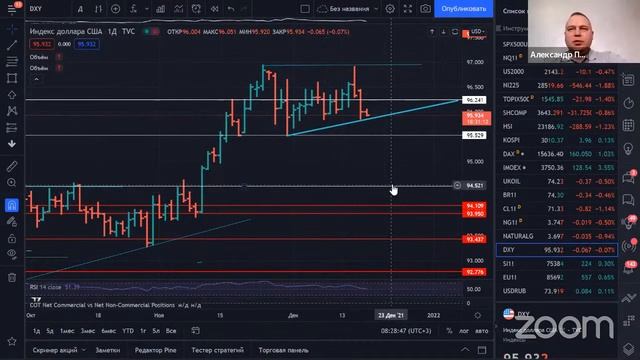640x360 pixels.
Task: Select the Fibonacci/pitchfork tool group
Action: pyautogui.click(x=12, y=62)
